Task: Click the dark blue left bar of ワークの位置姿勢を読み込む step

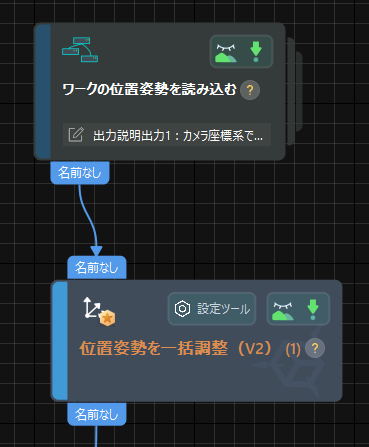Action: coord(43,91)
